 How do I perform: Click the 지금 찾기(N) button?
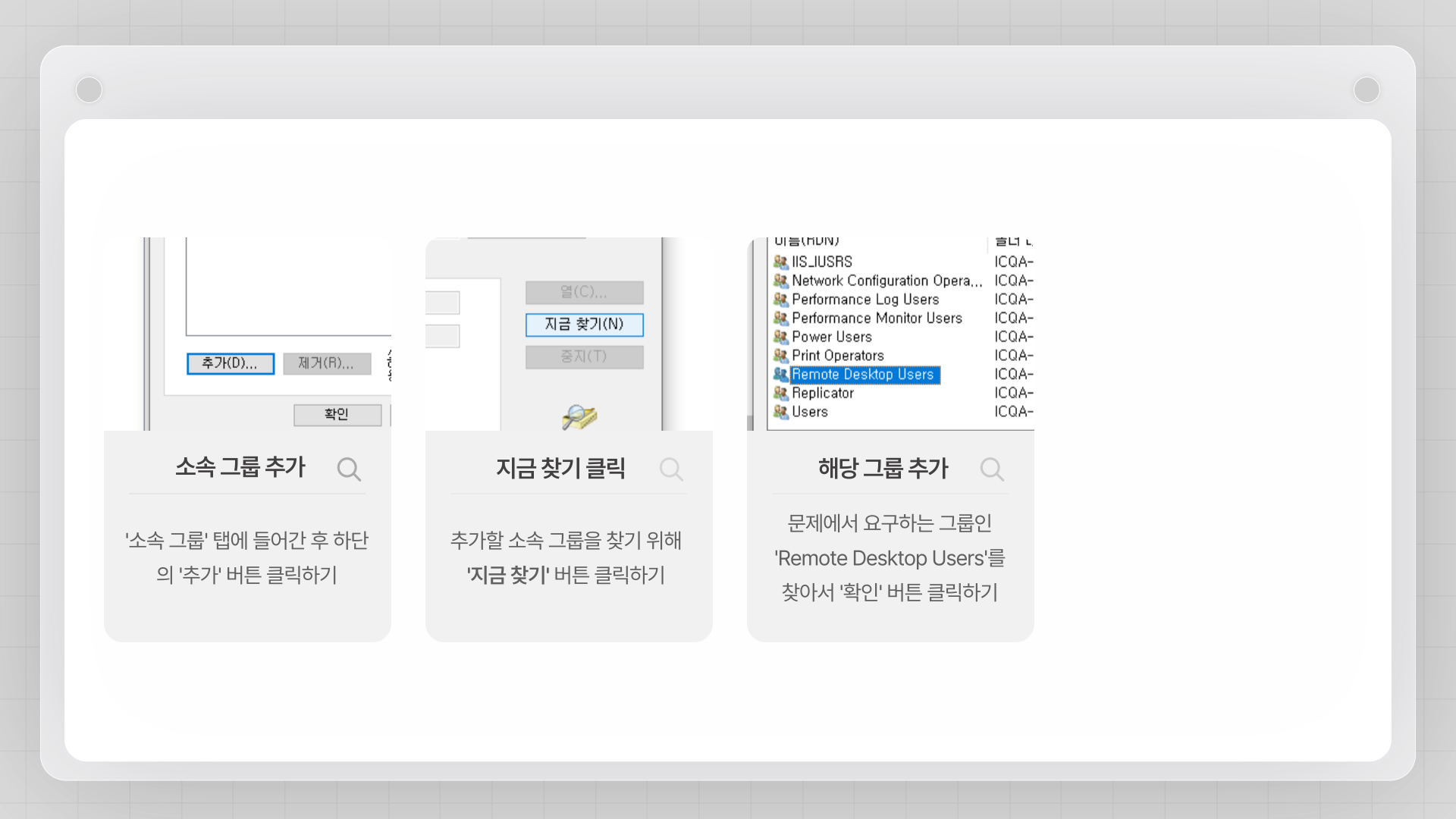pos(584,325)
